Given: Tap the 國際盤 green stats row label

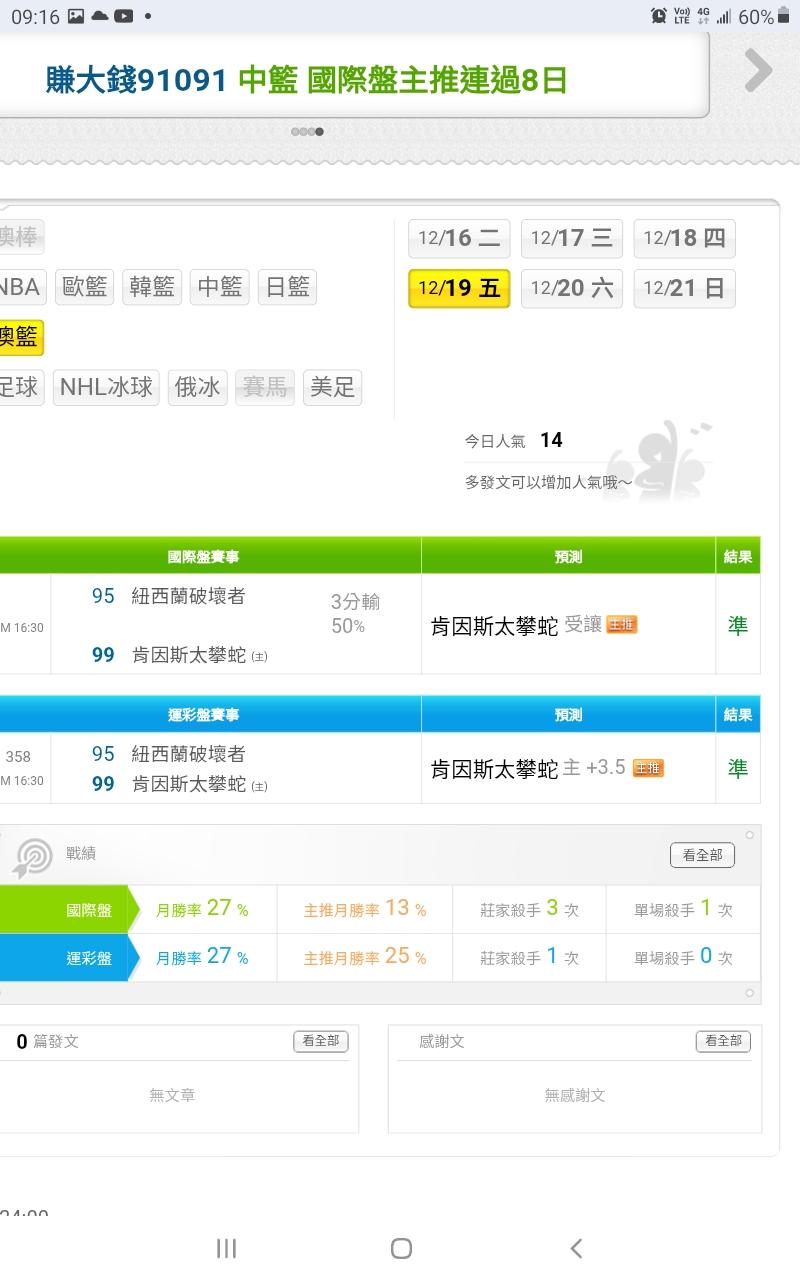Looking at the screenshot, I should click(x=89, y=910).
